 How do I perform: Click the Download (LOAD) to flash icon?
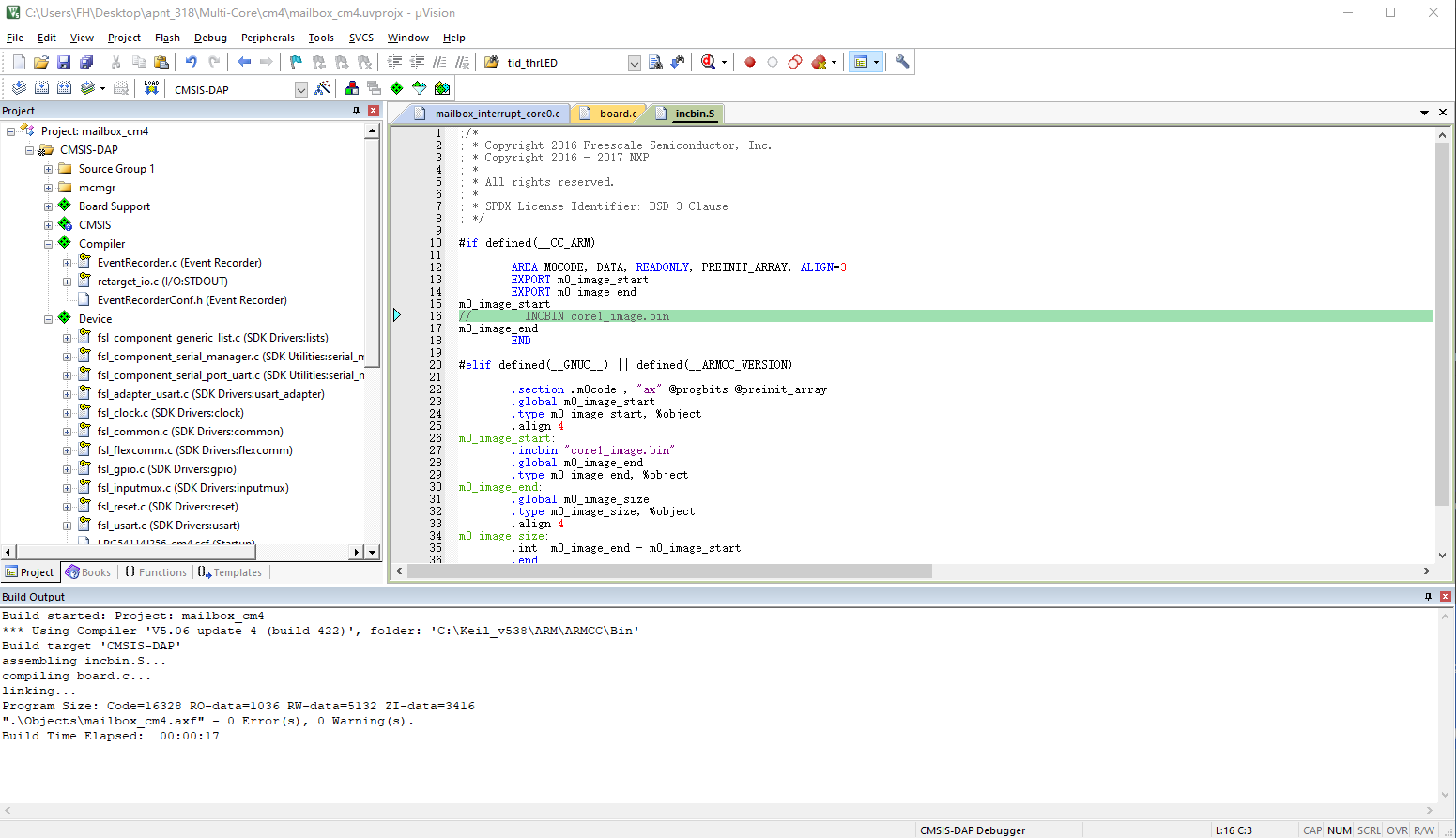click(151, 87)
